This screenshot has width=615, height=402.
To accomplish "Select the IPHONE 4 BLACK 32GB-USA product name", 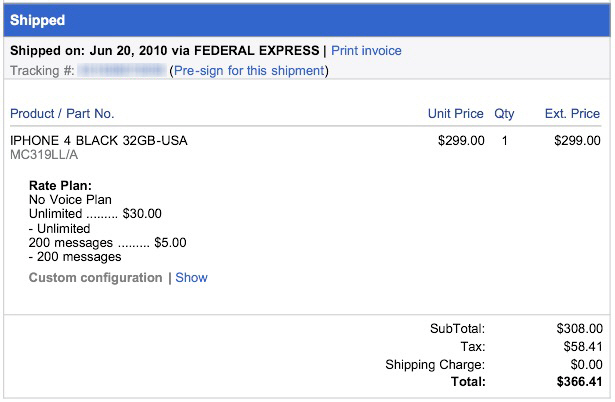I will pos(99,141).
